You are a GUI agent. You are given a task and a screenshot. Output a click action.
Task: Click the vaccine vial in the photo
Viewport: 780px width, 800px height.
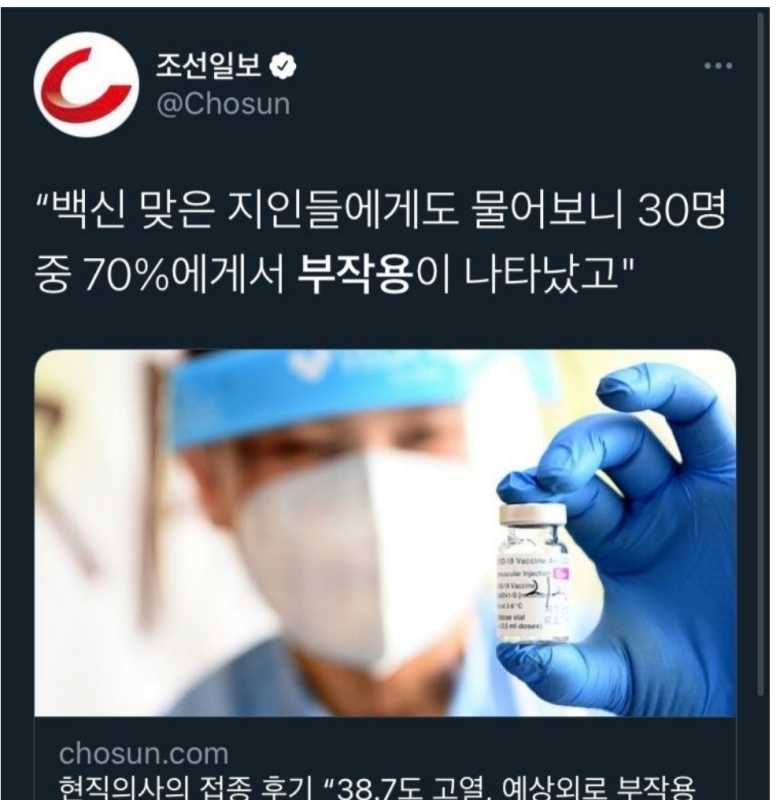coord(533,573)
